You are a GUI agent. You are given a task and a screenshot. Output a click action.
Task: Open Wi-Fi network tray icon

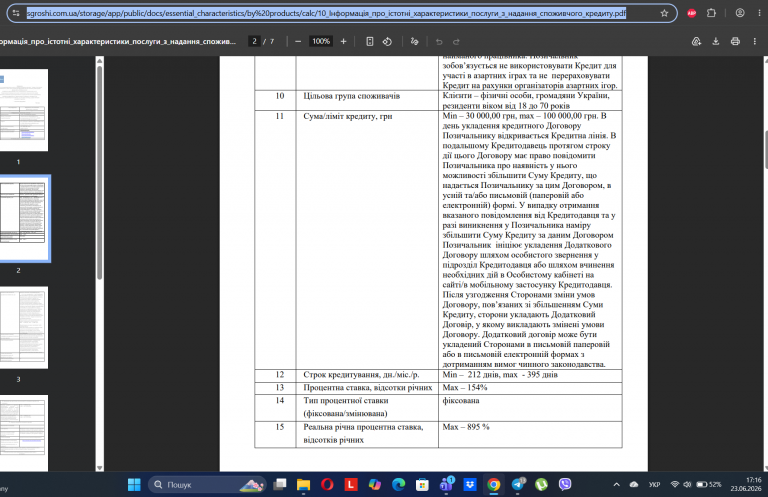pyautogui.click(x=674, y=485)
